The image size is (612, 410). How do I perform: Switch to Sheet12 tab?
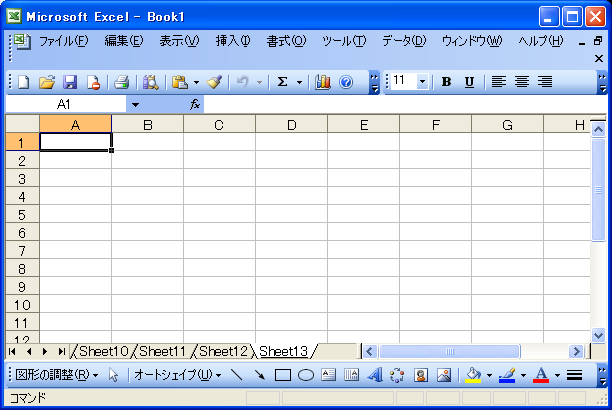pos(223,351)
